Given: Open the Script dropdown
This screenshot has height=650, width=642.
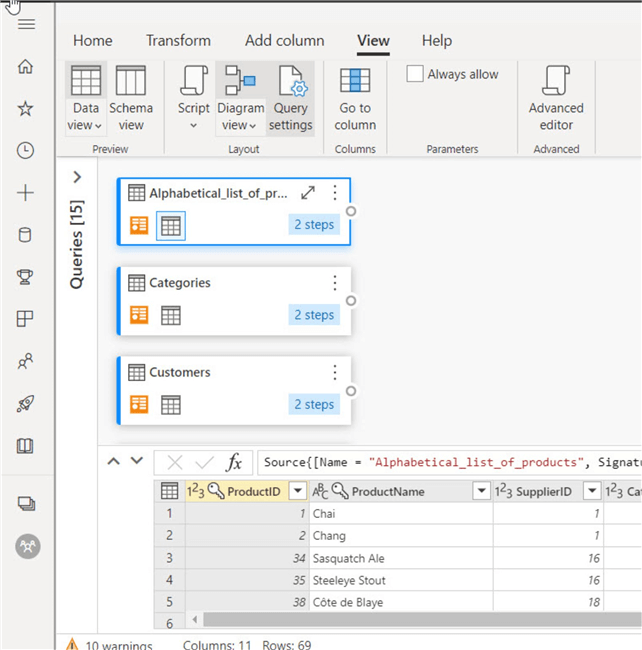Looking at the screenshot, I should click(x=193, y=98).
